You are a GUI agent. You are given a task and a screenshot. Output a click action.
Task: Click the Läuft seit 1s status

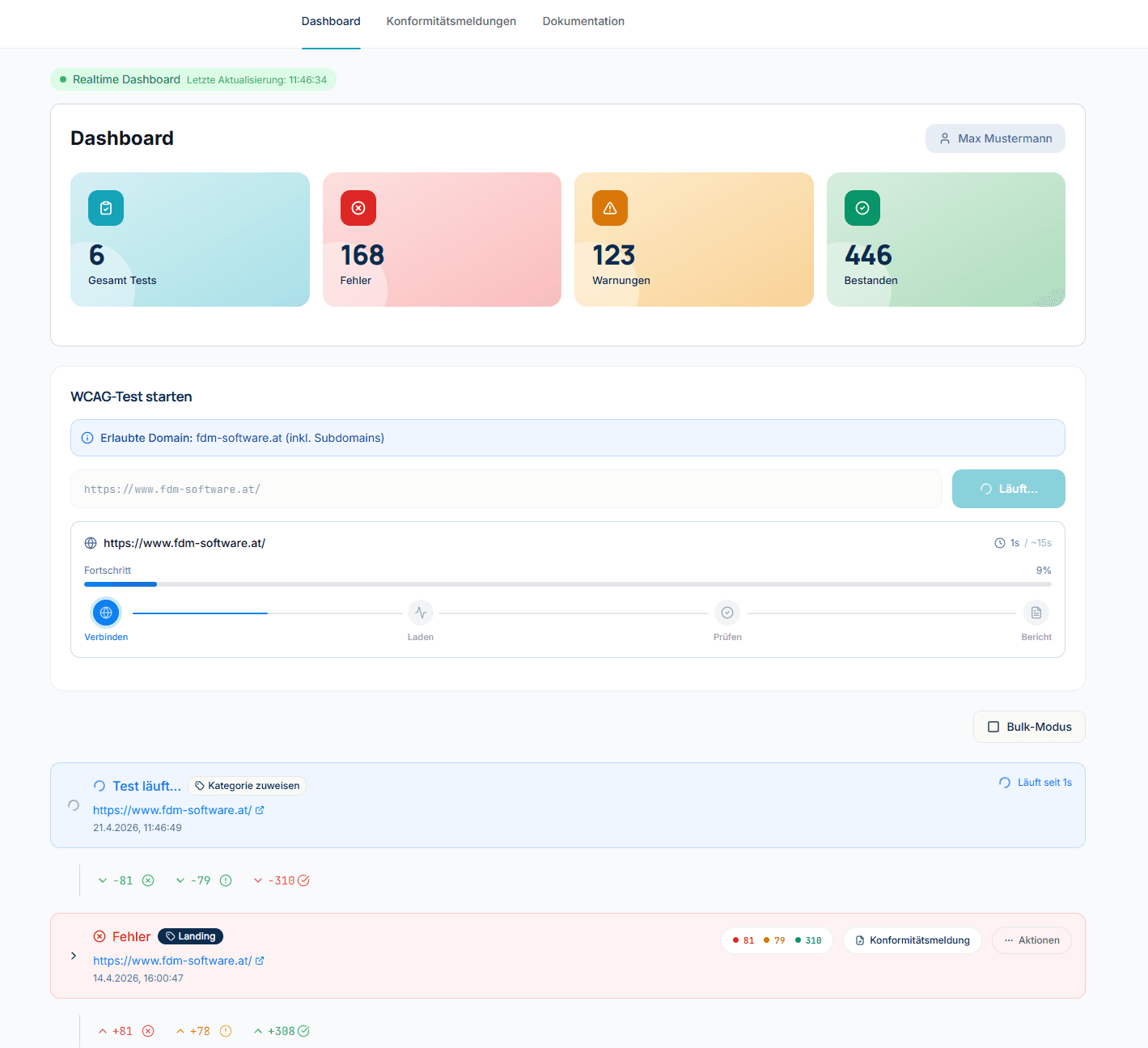[1036, 783]
